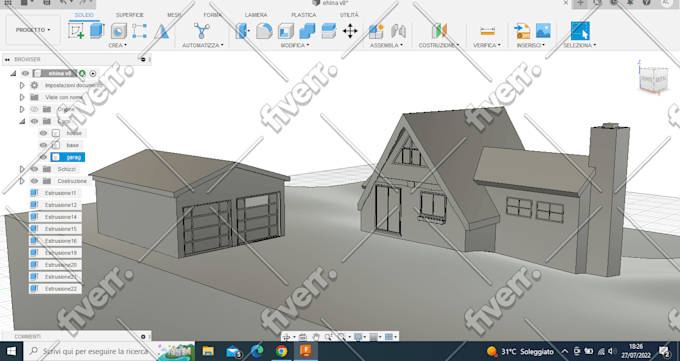Expand the Costruzione folder in browser
680x361 pixels.
(x=22, y=181)
